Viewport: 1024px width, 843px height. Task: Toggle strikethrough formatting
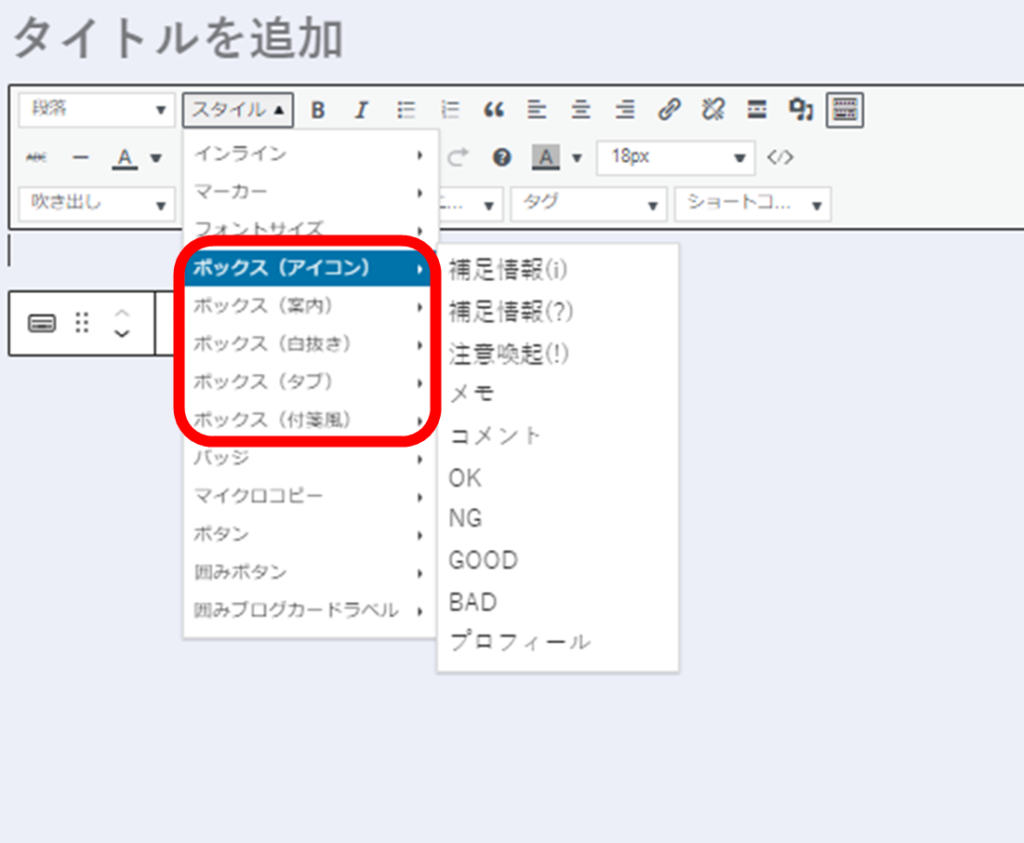(37, 157)
